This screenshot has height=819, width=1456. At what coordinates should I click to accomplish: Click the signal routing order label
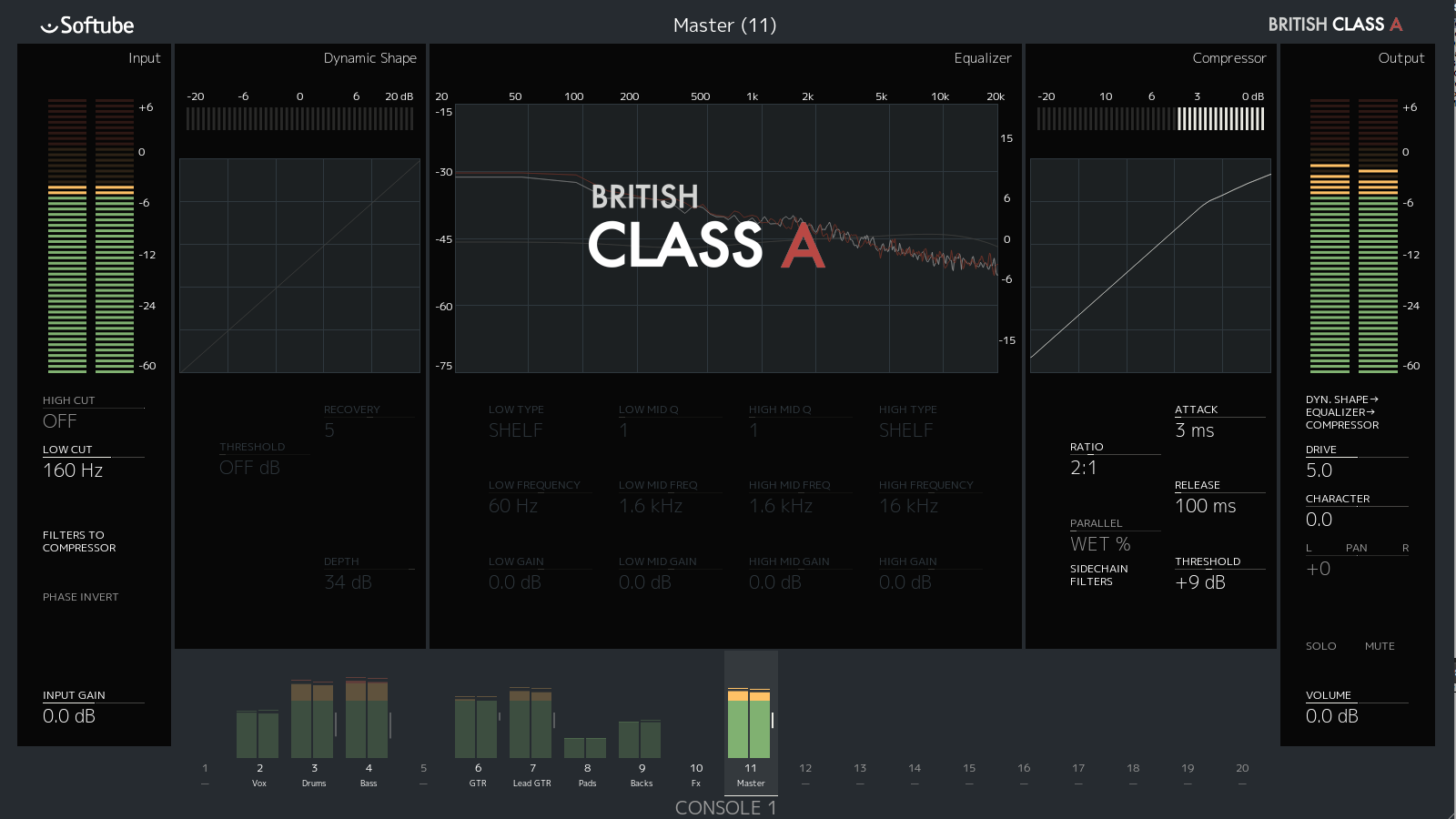tap(1342, 412)
